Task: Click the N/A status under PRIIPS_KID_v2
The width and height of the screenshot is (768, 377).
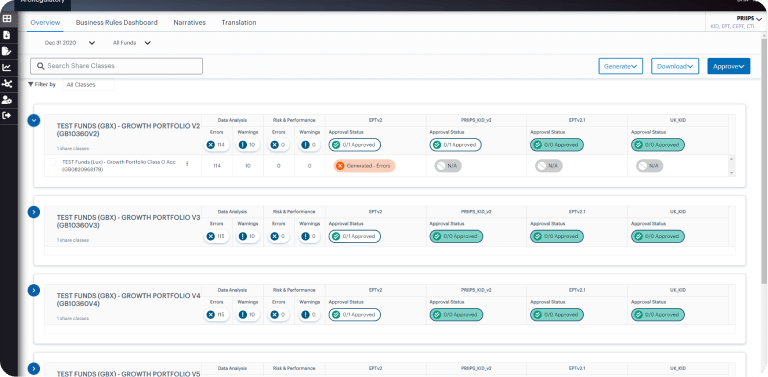Action: (448, 166)
